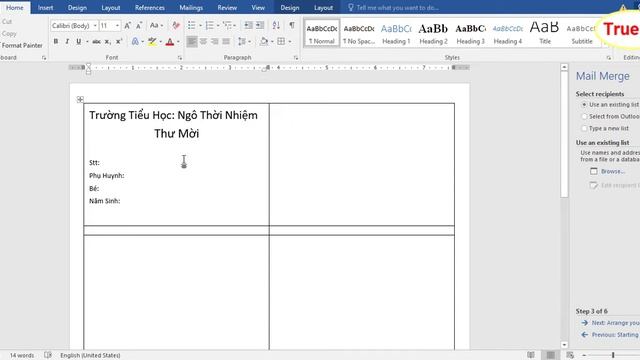Open font color dropdown arrow
640x360 pixels.
coord(178,42)
